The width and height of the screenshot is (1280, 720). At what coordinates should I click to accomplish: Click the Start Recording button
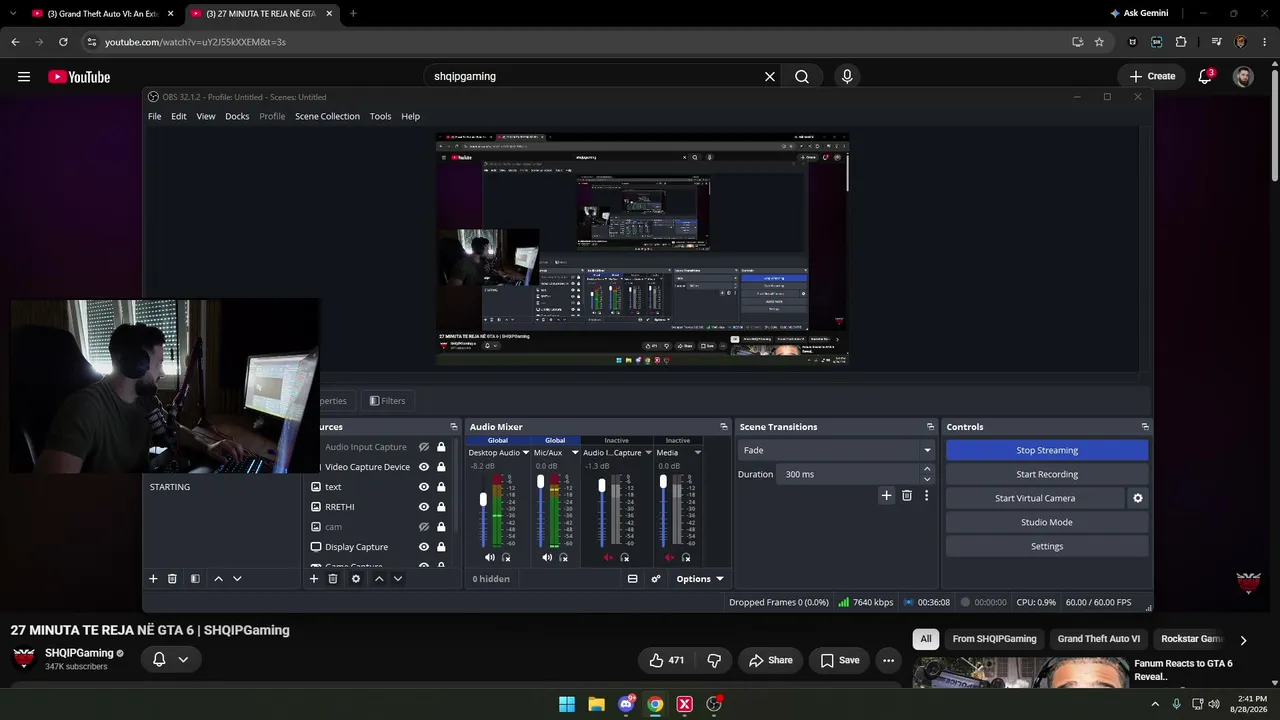(x=1047, y=474)
